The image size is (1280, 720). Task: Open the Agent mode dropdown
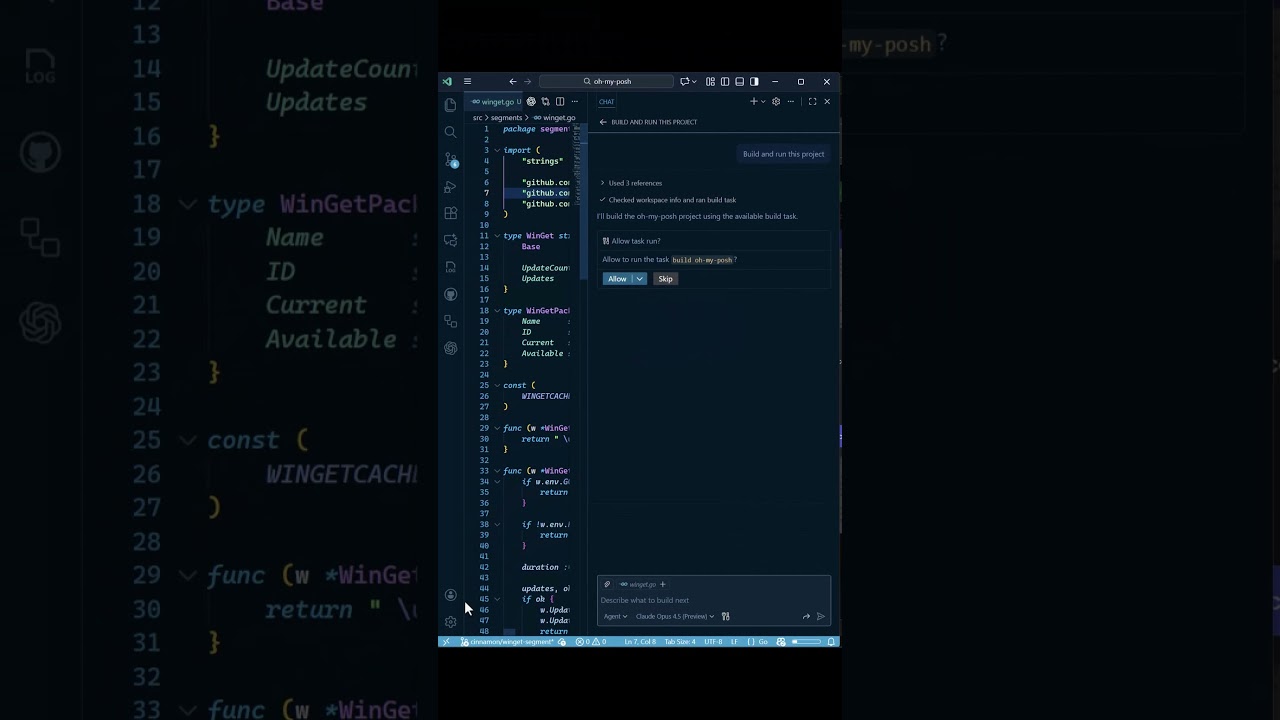pos(615,616)
